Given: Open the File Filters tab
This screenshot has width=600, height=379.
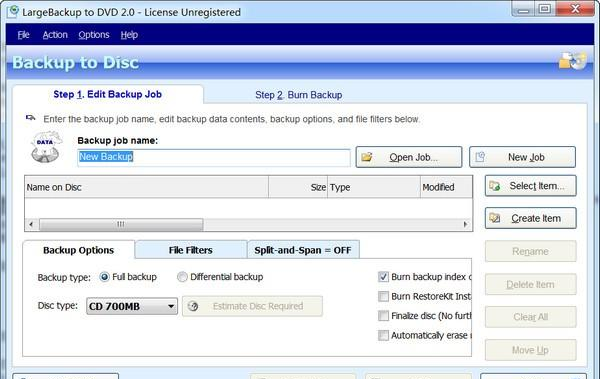Looking at the screenshot, I should [x=191, y=250].
